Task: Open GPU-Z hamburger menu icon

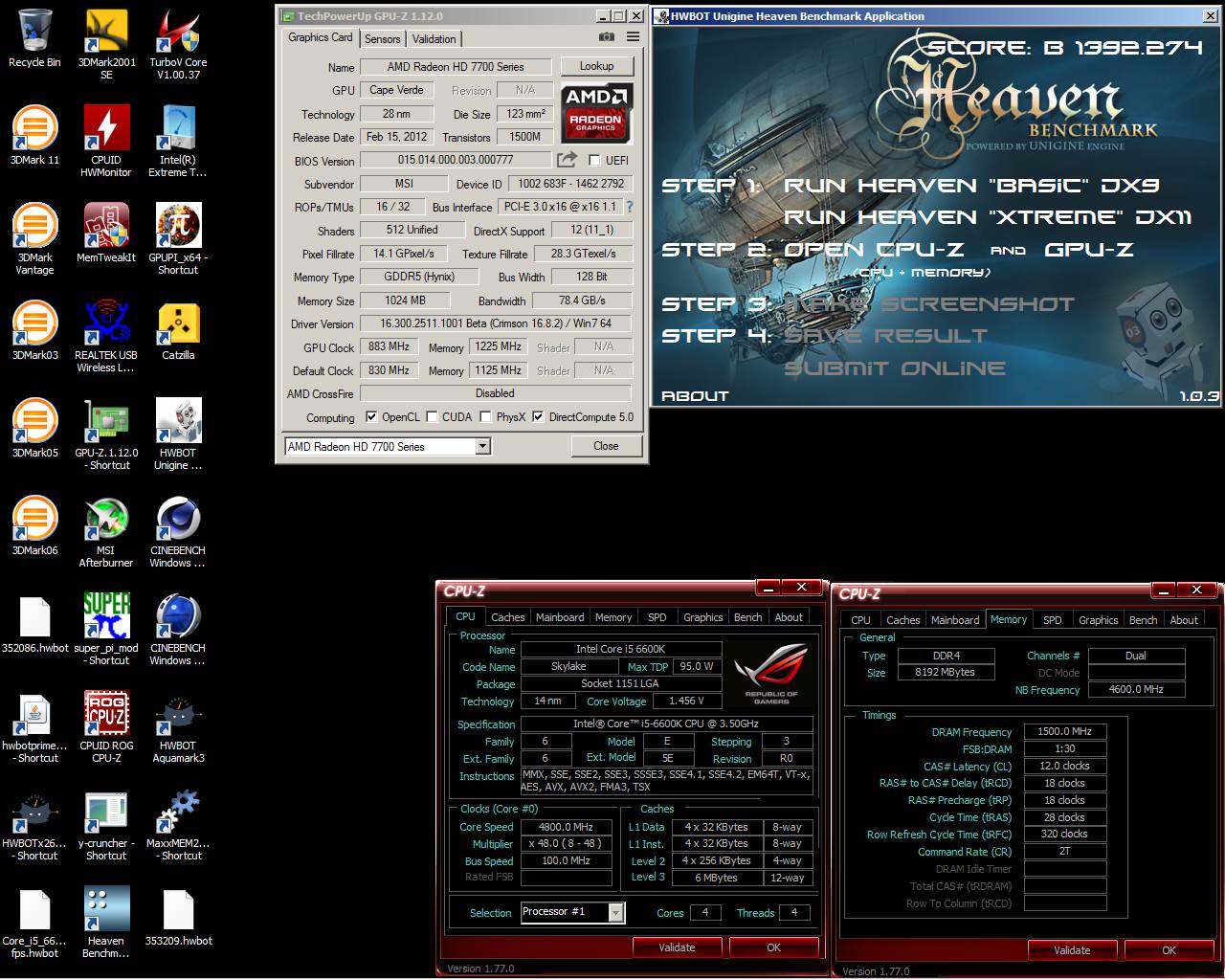Action: point(633,37)
